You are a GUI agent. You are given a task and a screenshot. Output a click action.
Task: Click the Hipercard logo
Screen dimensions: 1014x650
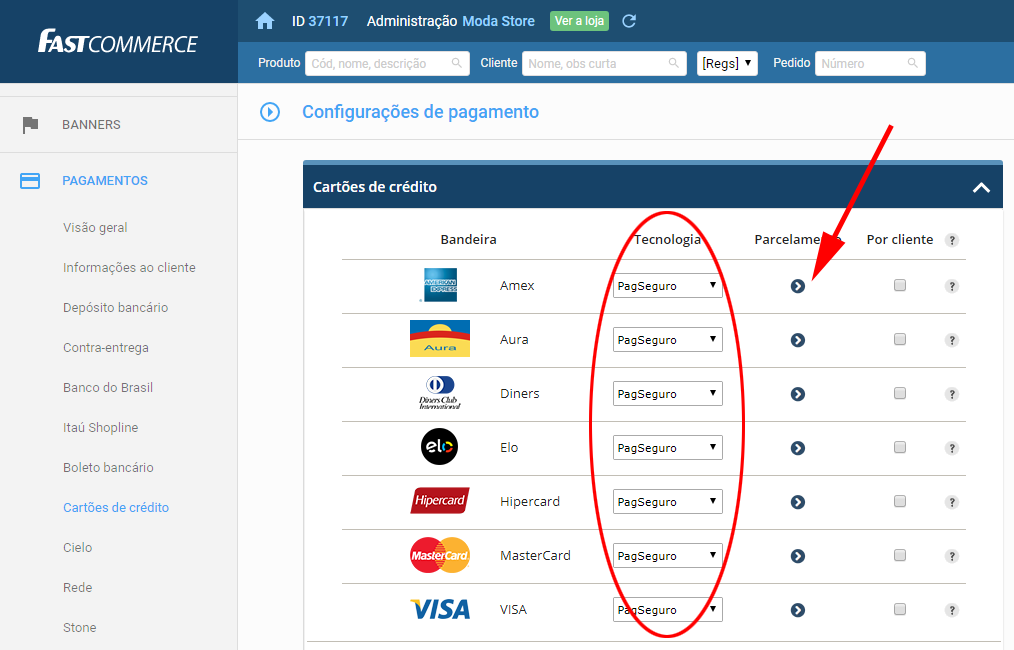[x=440, y=501]
